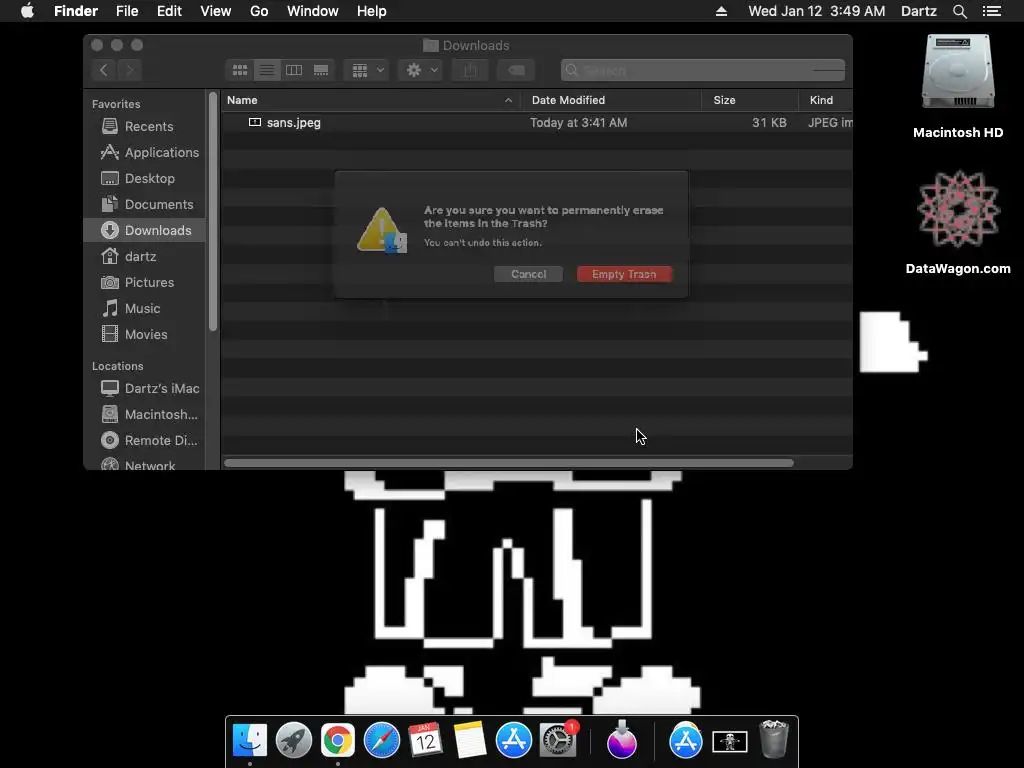Image resolution: width=1024 pixels, height=768 pixels.
Task: Open the File menu
Action: (x=127, y=11)
